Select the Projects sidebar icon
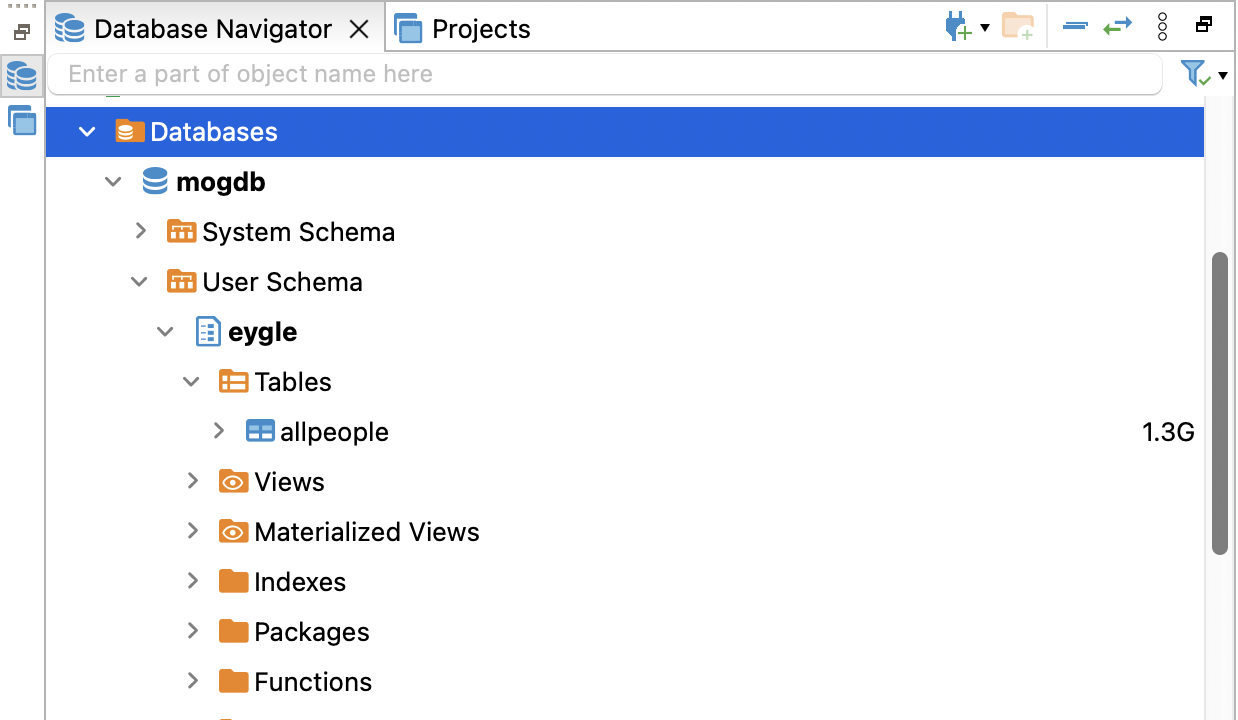 click(x=22, y=120)
